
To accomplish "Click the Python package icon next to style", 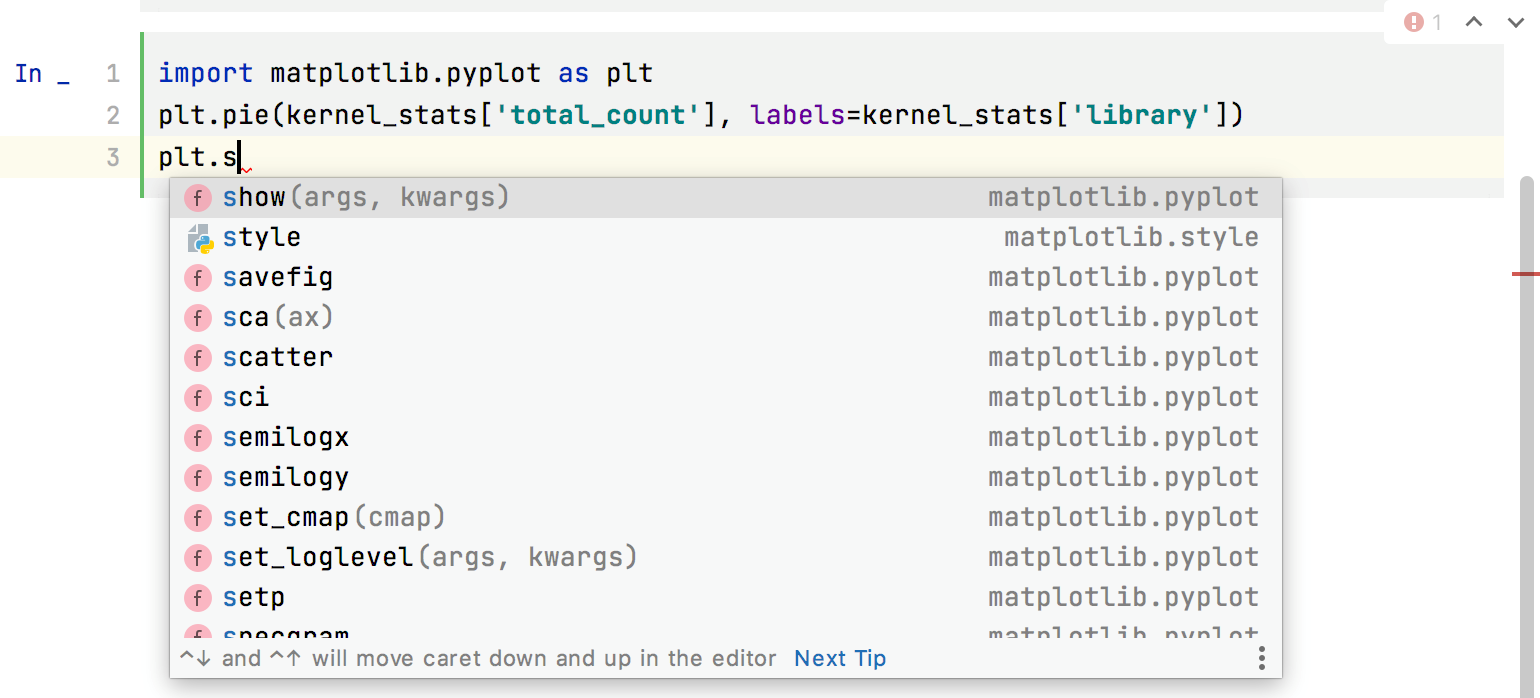I will pos(198,237).
